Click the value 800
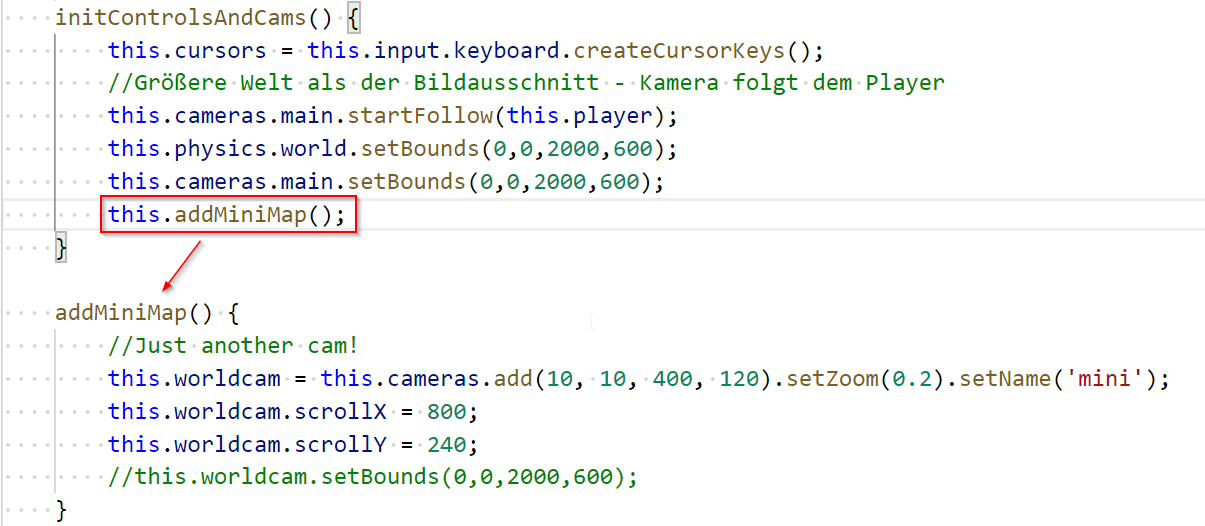This screenshot has height=526, width=1205. 446,412
